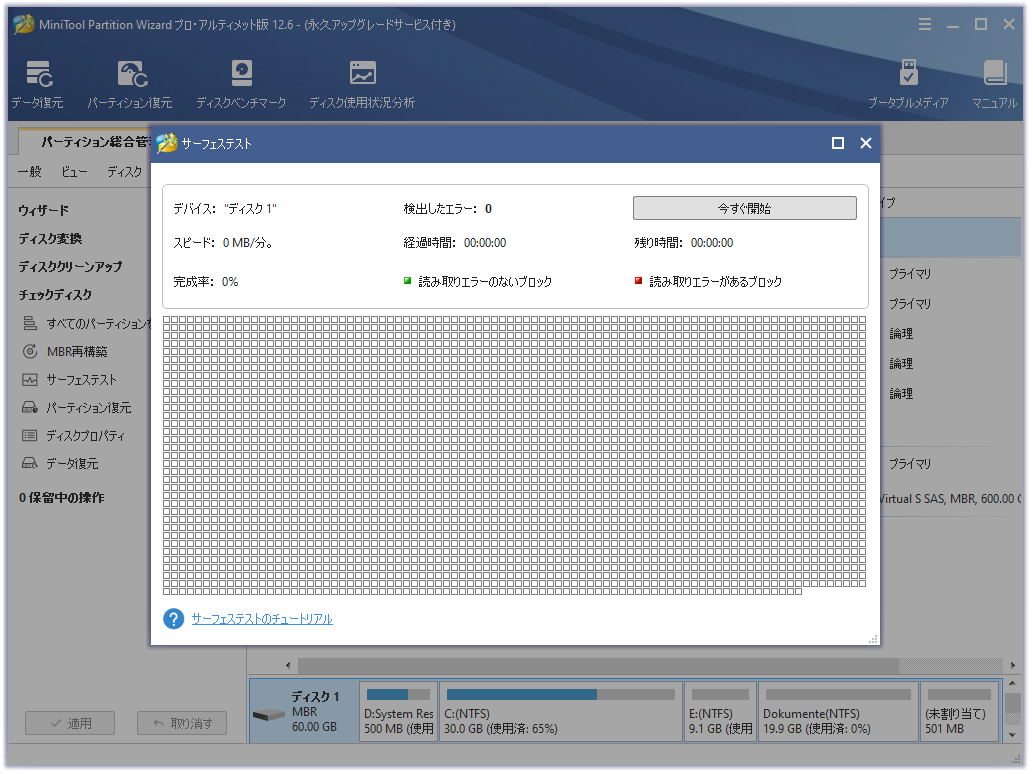Maximize the サーフェステスト dialog
The width and height of the screenshot is (1033, 774).
click(x=838, y=143)
